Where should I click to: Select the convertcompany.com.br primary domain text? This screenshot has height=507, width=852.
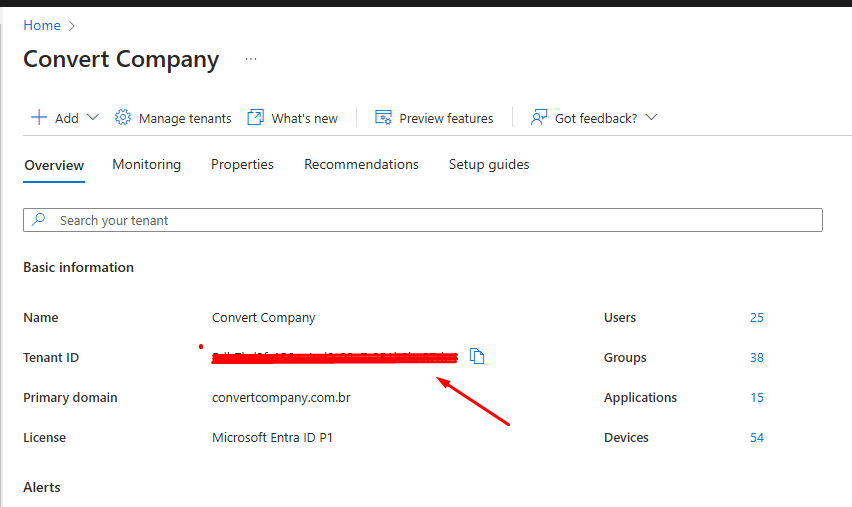[x=281, y=398]
